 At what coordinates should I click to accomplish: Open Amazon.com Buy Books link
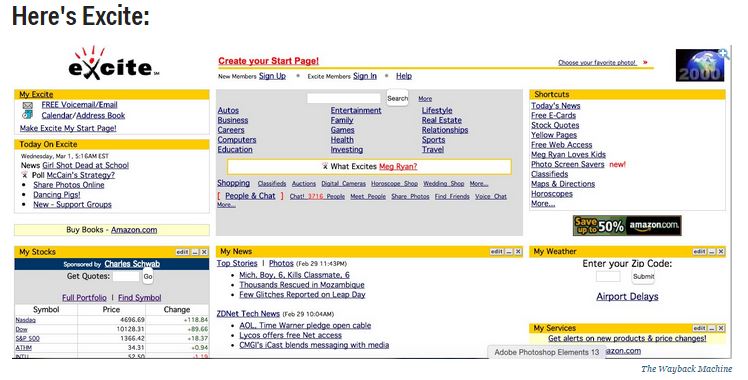pos(134,230)
